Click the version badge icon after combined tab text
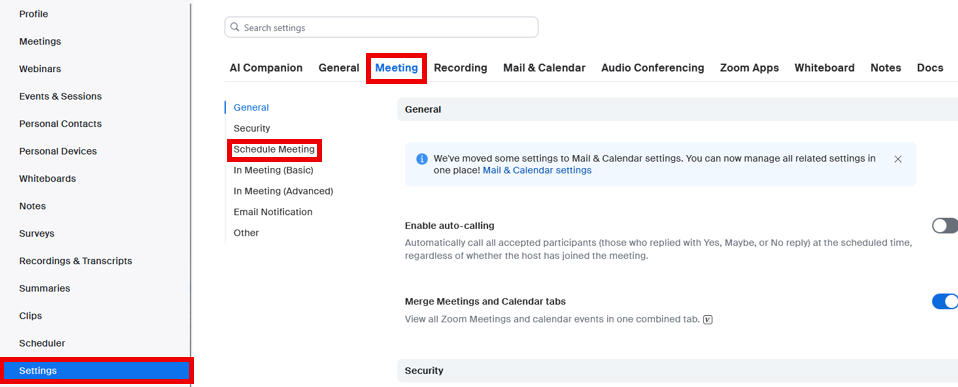958x387 pixels. point(708,319)
